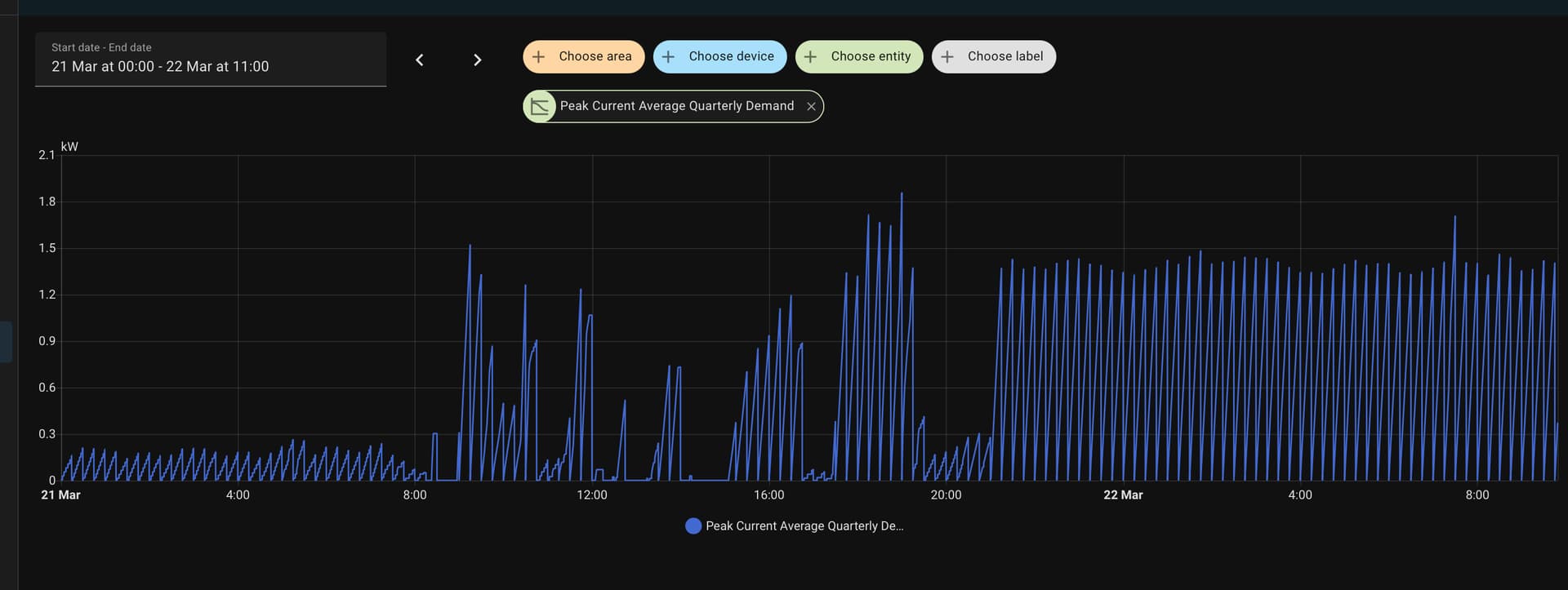Remove Peak Current Average Quarterly Demand entity chip
Viewport: 1568px width, 590px height.
pyautogui.click(x=811, y=106)
